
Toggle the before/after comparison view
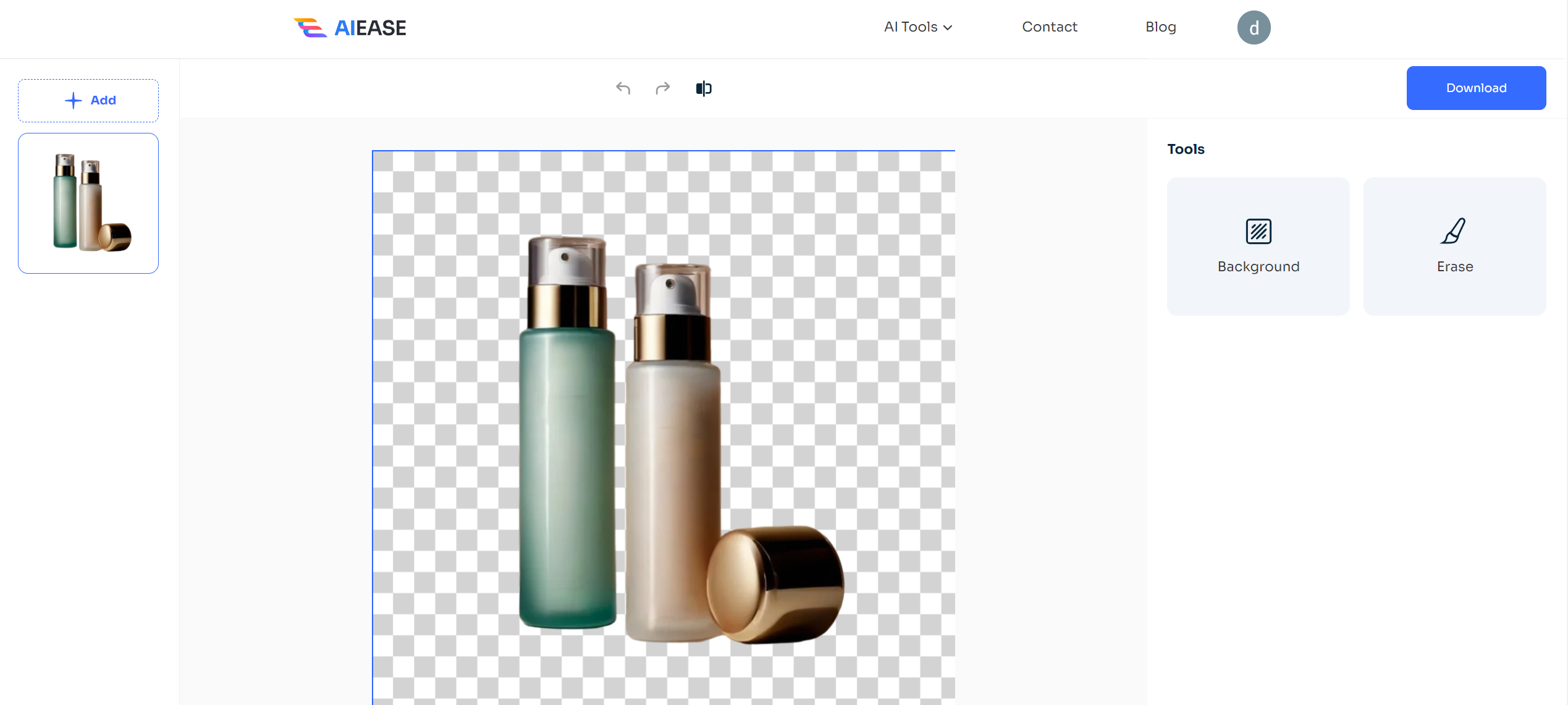(703, 88)
